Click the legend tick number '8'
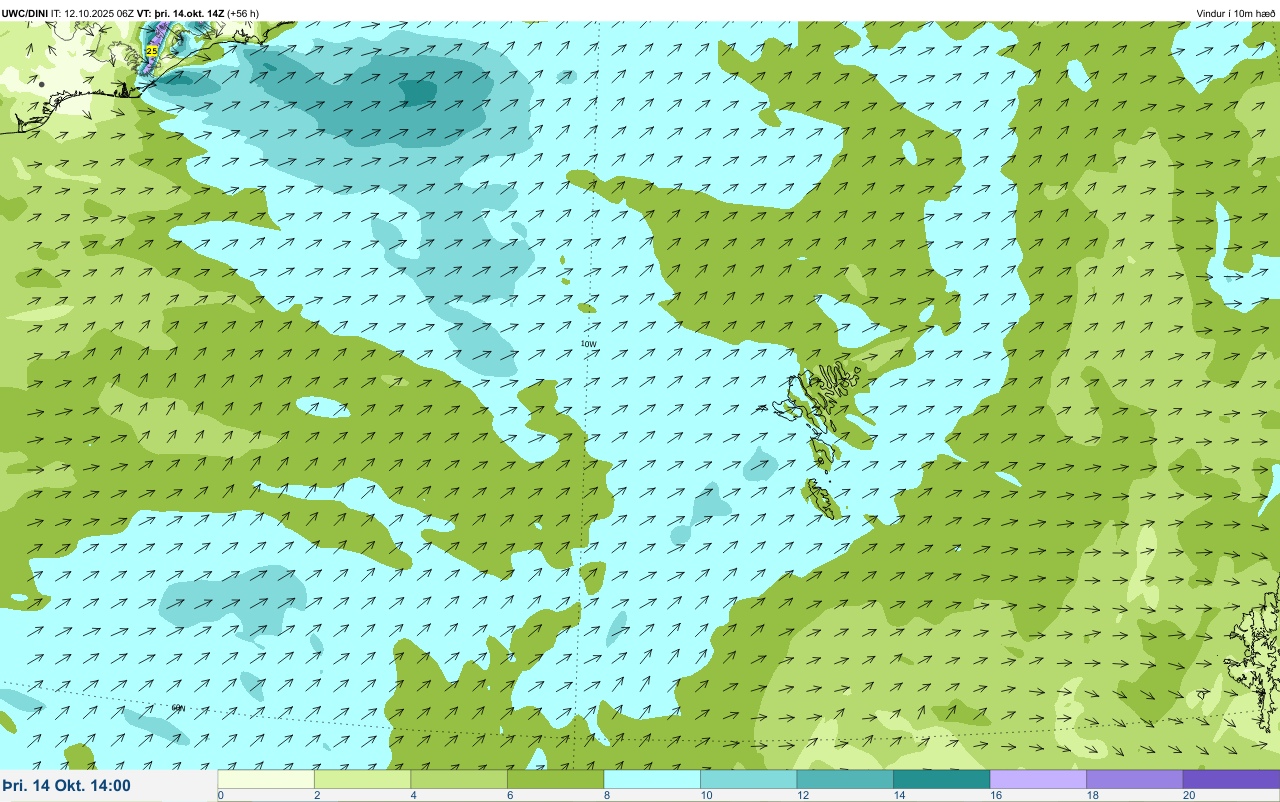Screen dimensions: 1280x802 coord(605,795)
